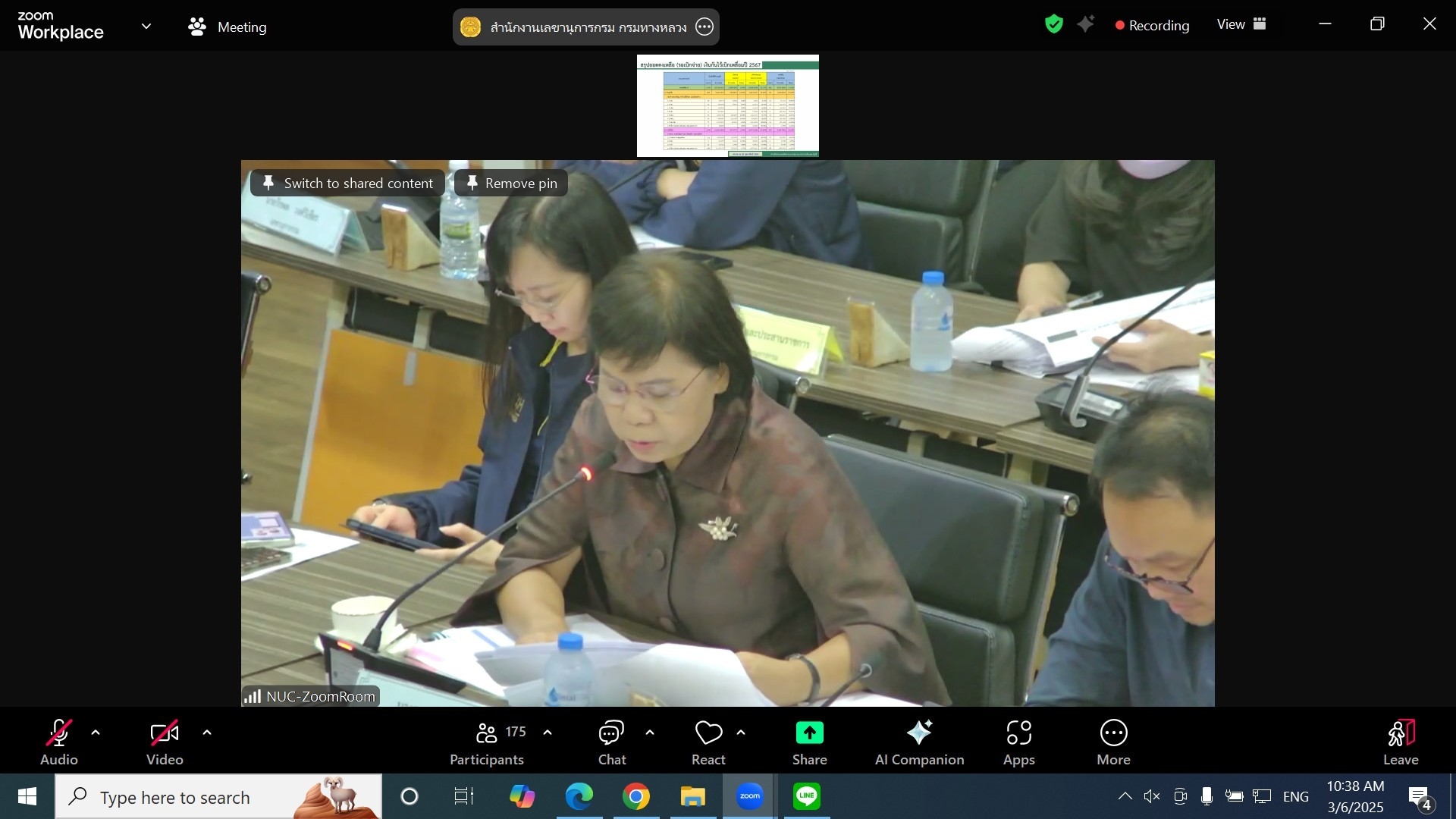This screenshot has width=1456, height=819.
Task: Open the Meeting tab at top
Action: tap(227, 27)
